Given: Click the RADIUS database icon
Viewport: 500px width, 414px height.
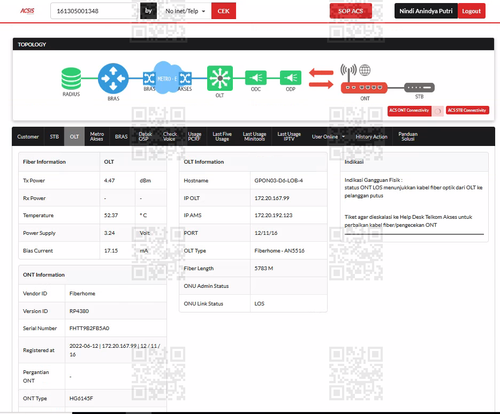Looking at the screenshot, I should [x=71, y=79].
